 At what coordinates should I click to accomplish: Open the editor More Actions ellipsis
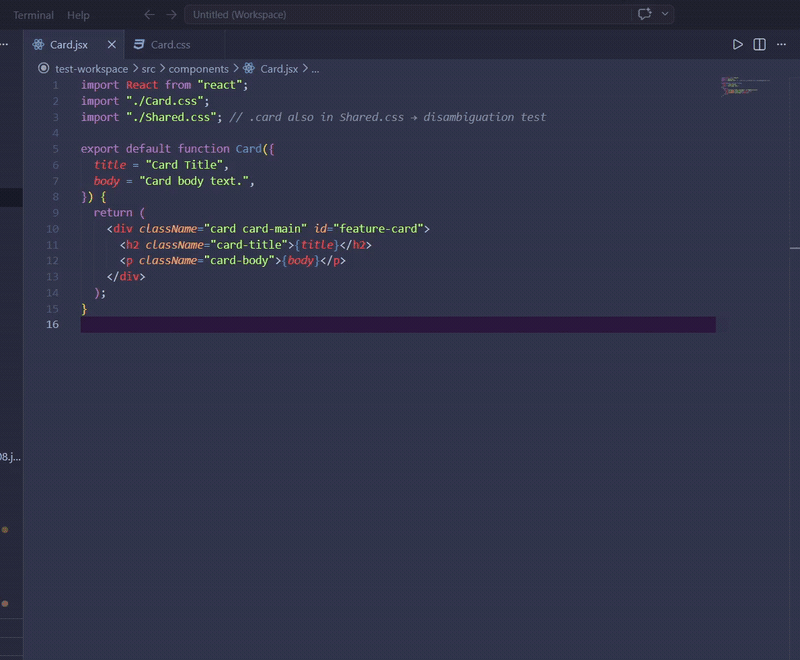[x=781, y=45]
